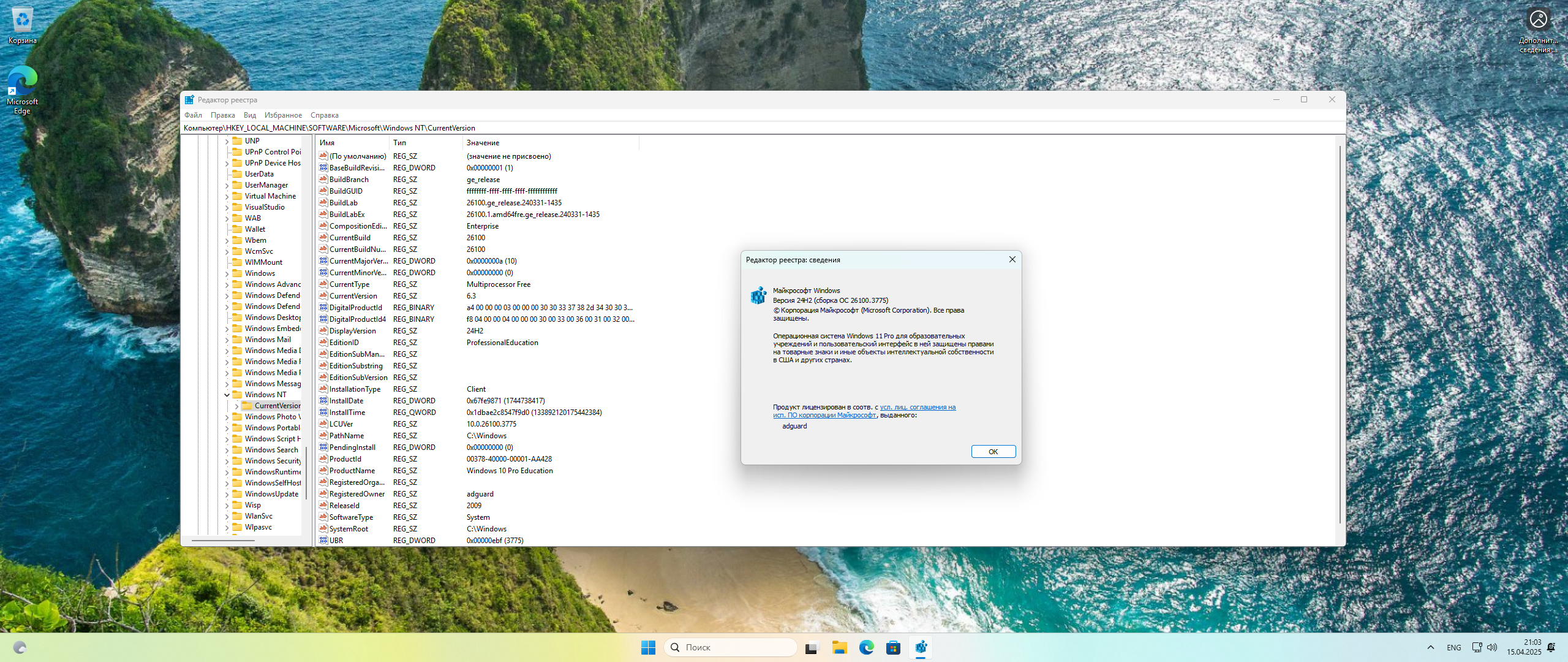
Task: Open Microsoft Store from the taskbar
Action: pos(893,647)
